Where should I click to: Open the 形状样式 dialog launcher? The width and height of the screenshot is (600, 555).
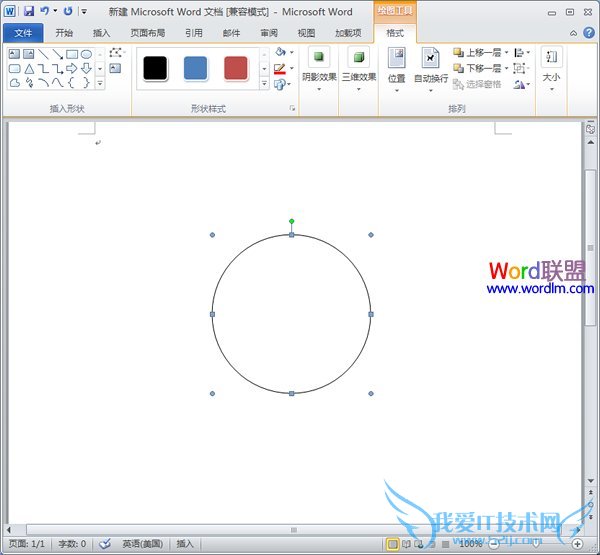click(x=293, y=107)
